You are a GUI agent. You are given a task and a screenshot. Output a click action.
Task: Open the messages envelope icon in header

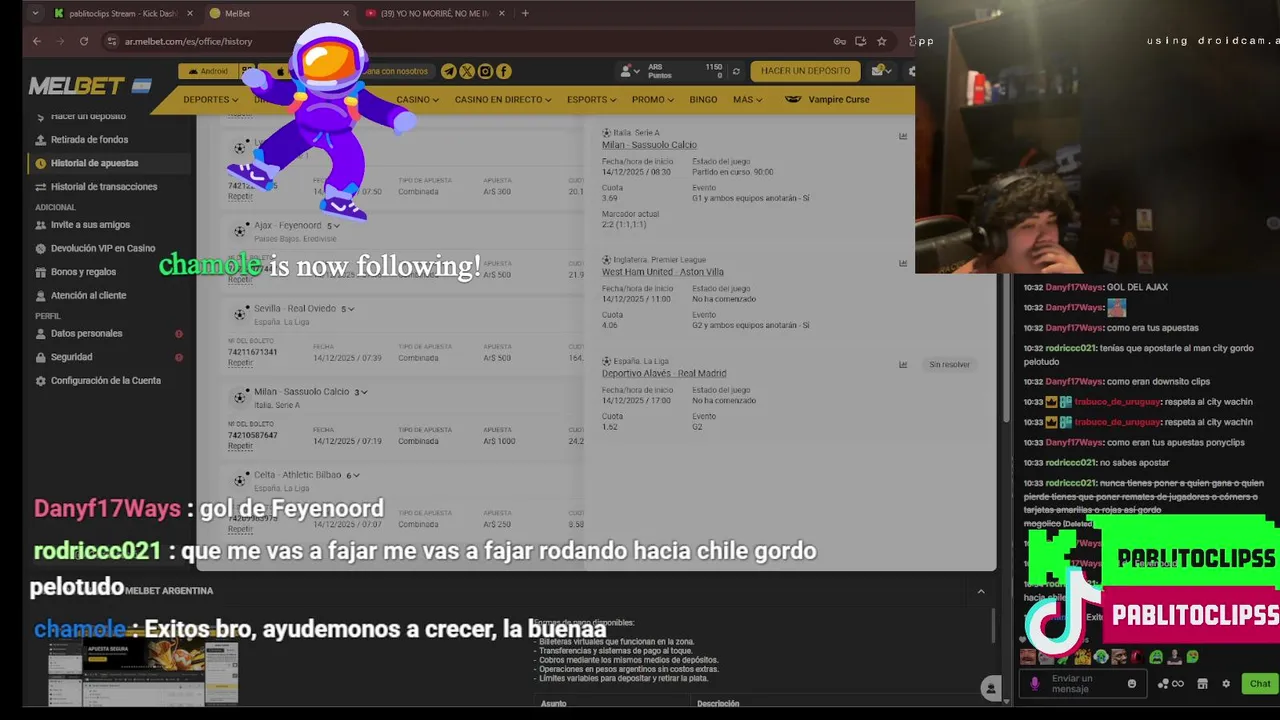click(879, 71)
